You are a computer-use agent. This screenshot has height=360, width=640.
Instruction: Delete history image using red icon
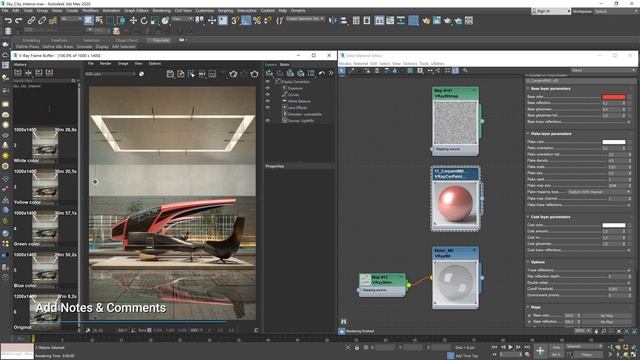49,72
